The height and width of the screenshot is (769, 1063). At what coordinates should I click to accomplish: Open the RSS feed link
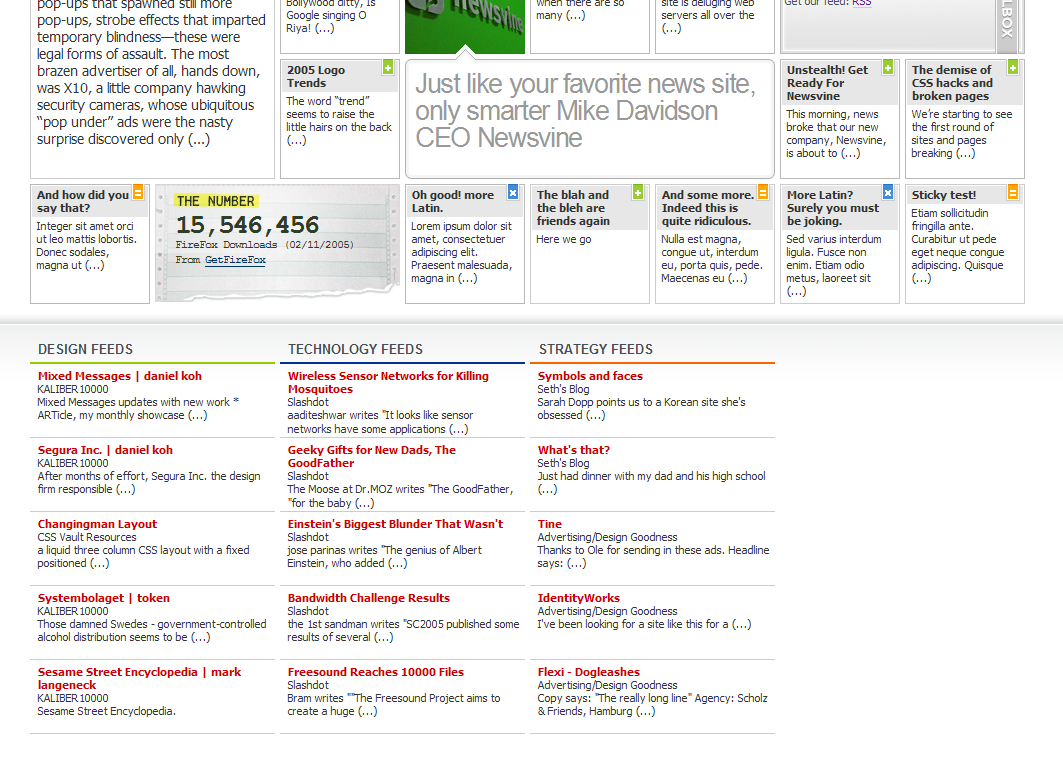point(861,3)
